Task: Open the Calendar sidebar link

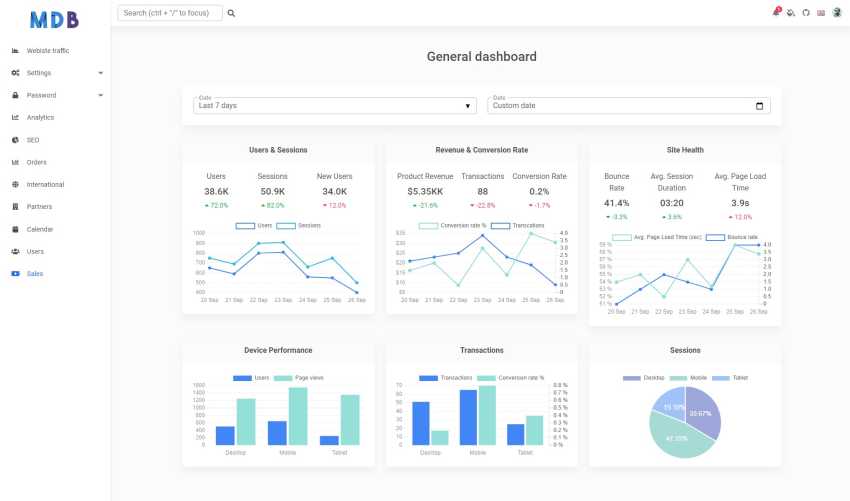Action: pos(40,229)
